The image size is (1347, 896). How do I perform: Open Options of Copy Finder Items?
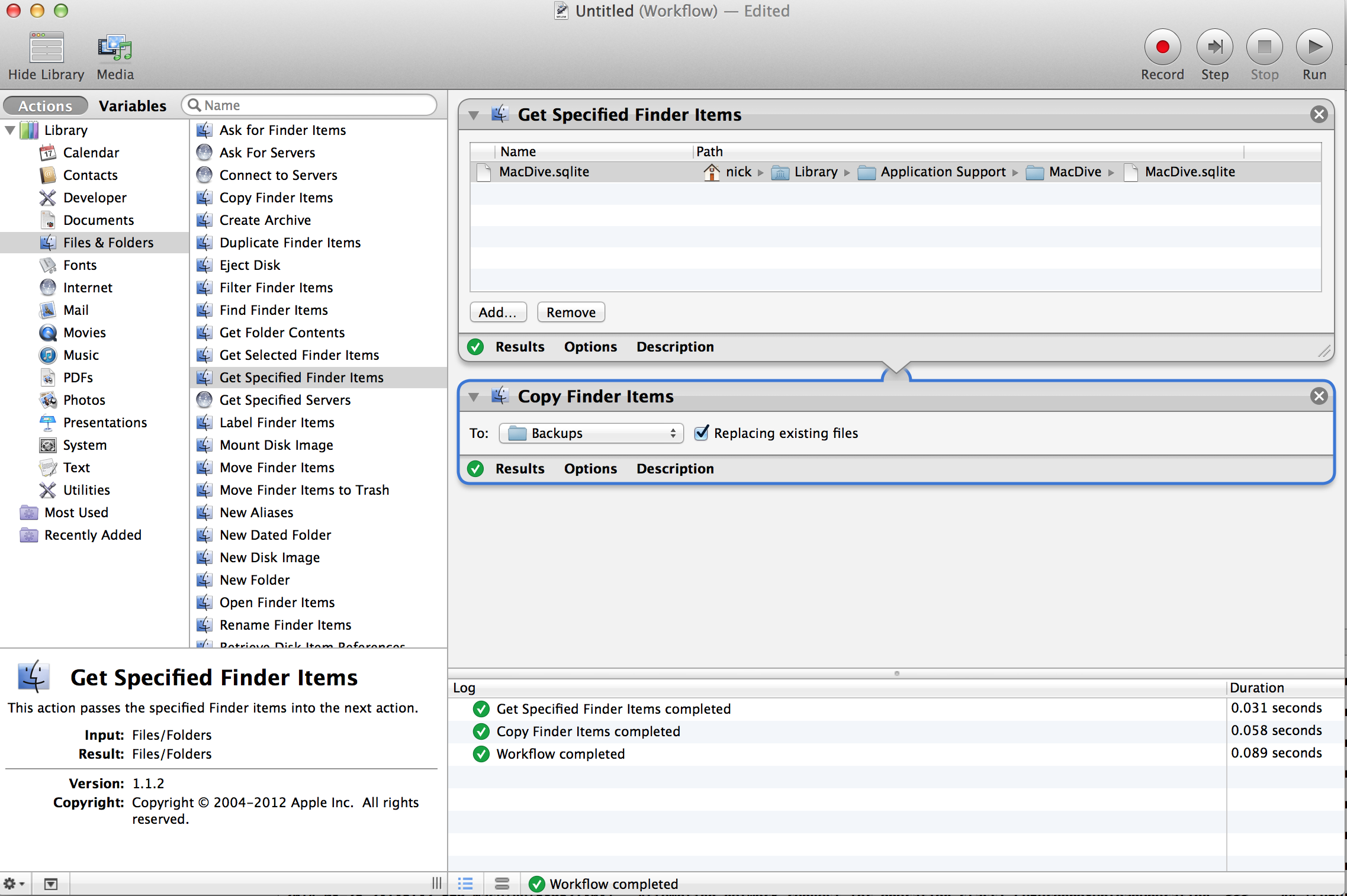tap(590, 469)
